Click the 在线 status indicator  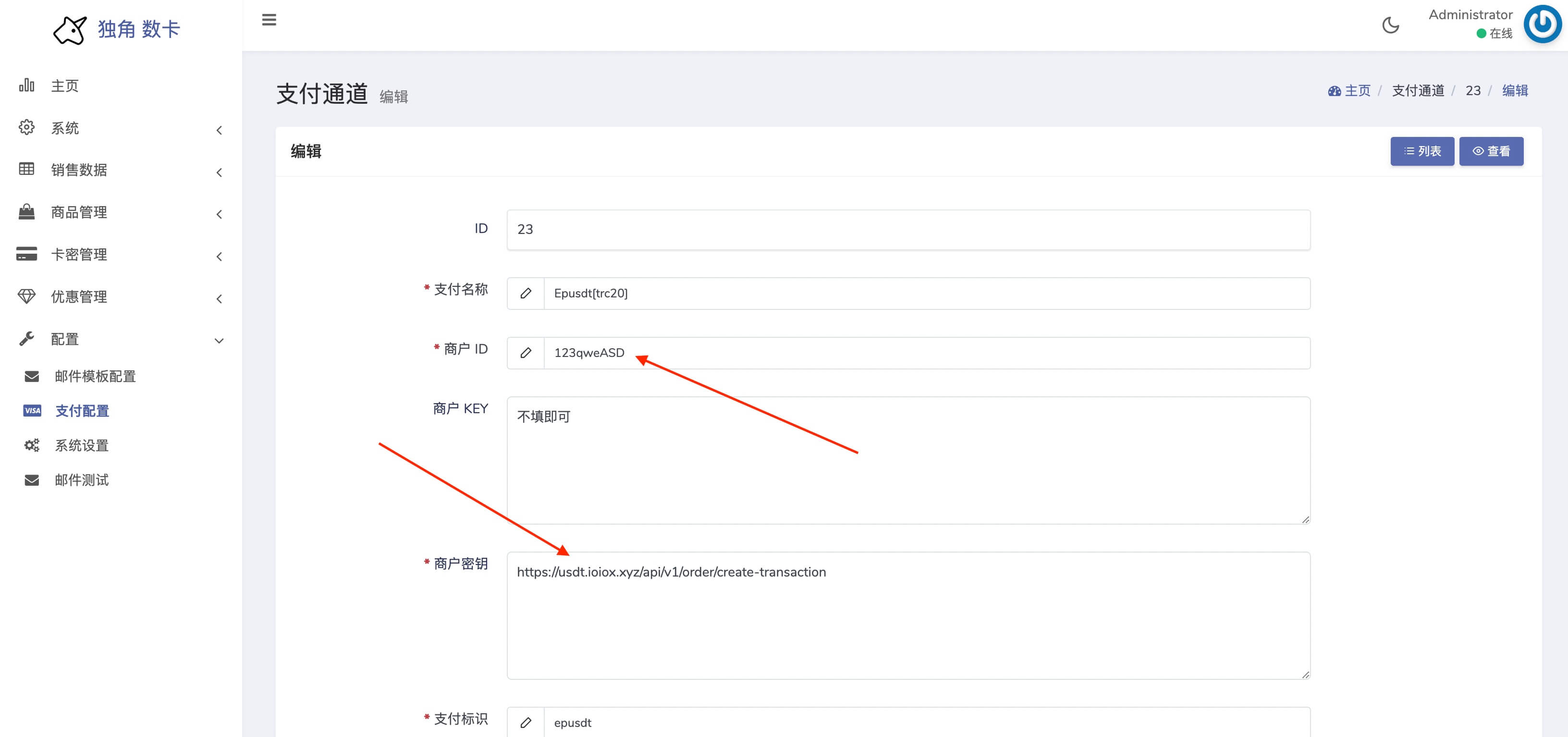pos(1494,34)
